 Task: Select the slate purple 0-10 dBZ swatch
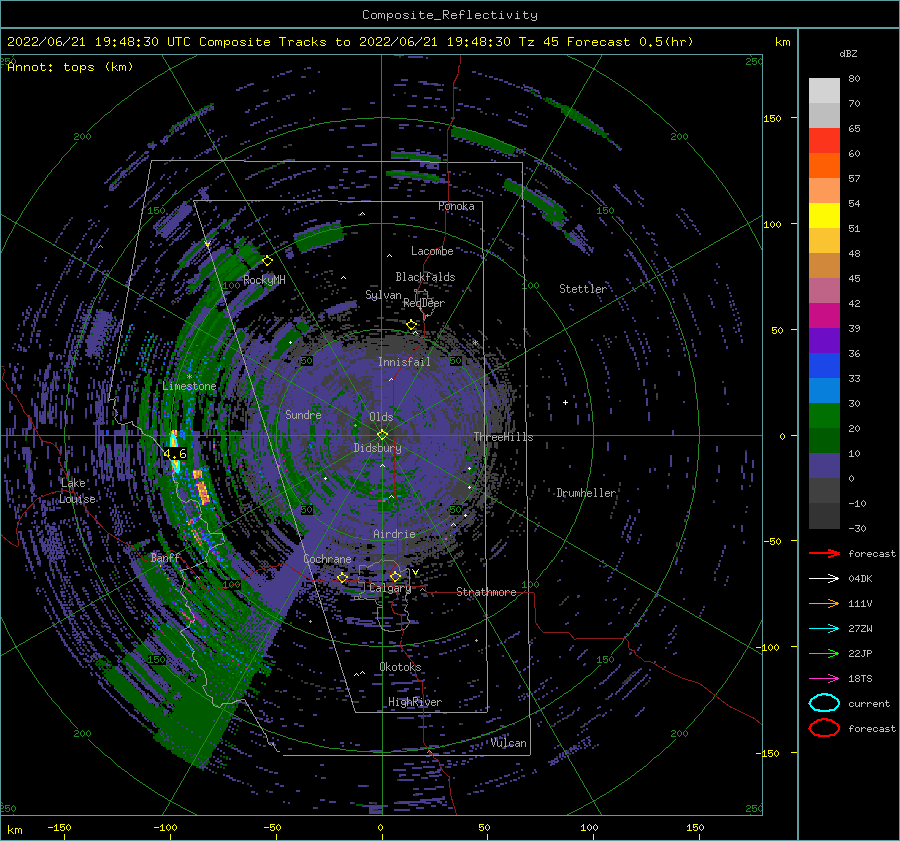pos(824,466)
